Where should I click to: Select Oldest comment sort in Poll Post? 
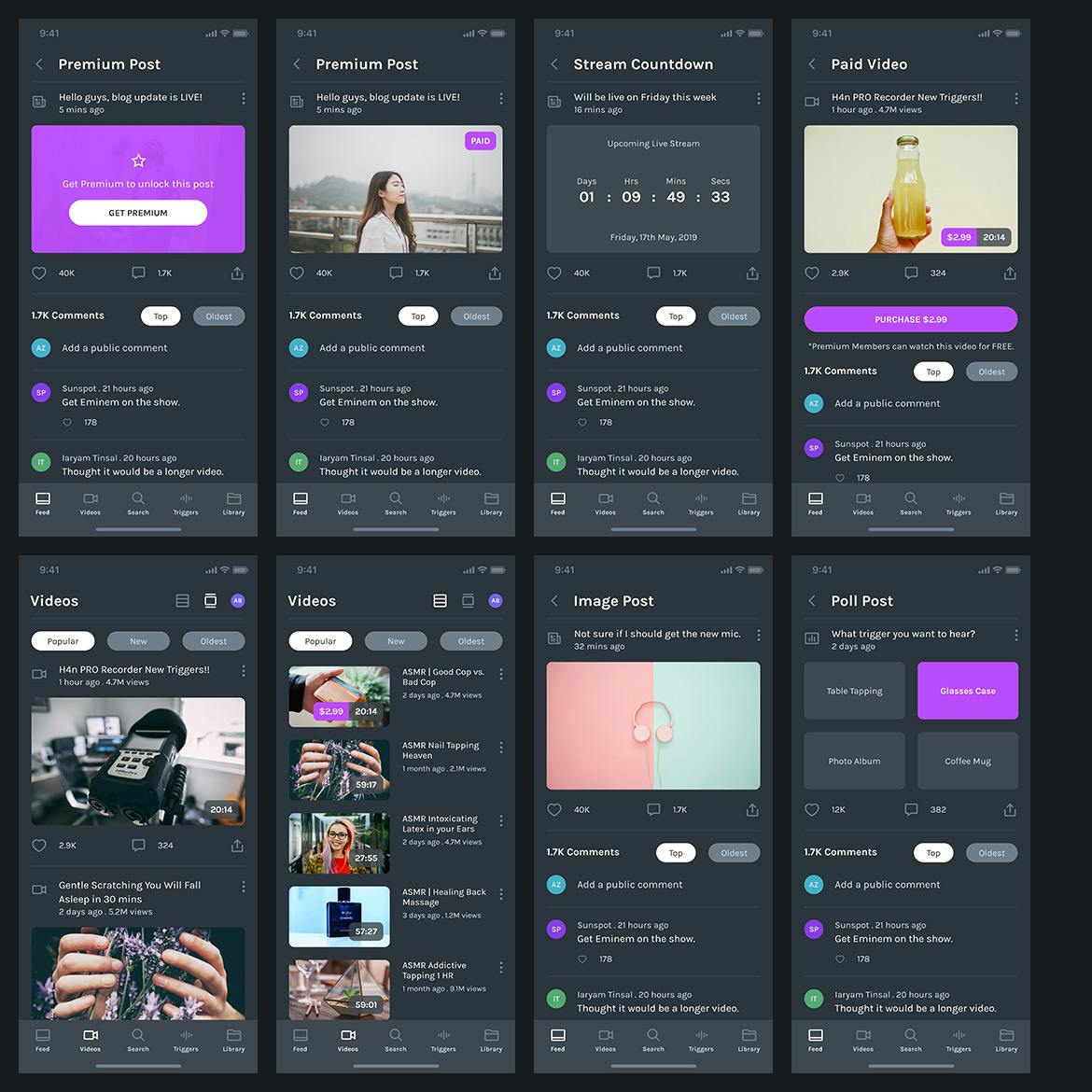click(992, 852)
